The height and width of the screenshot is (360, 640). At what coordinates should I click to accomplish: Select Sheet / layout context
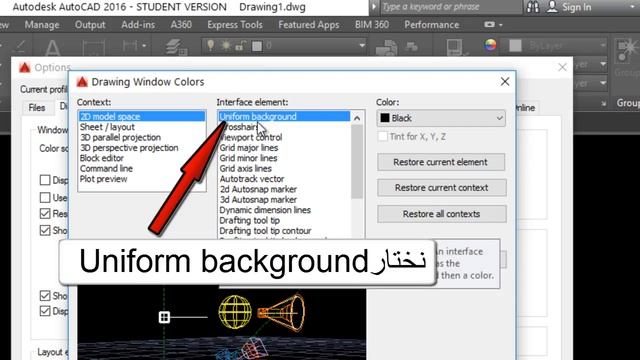(107, 127)
